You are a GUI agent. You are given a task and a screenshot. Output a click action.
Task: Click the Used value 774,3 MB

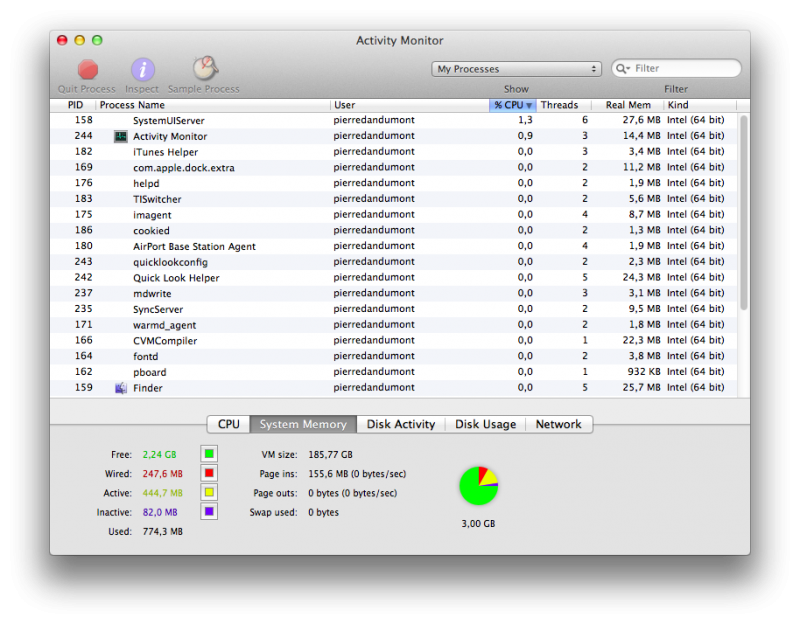pos(162,532)
